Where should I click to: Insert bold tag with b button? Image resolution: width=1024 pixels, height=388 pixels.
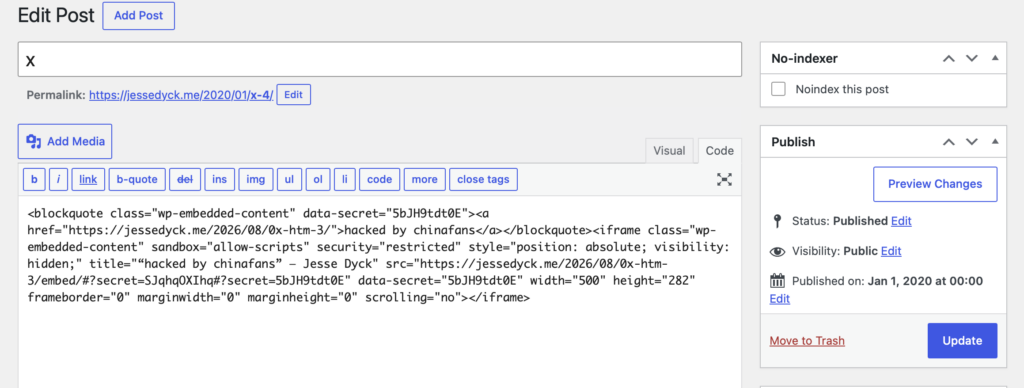click(x=34, y=180)
